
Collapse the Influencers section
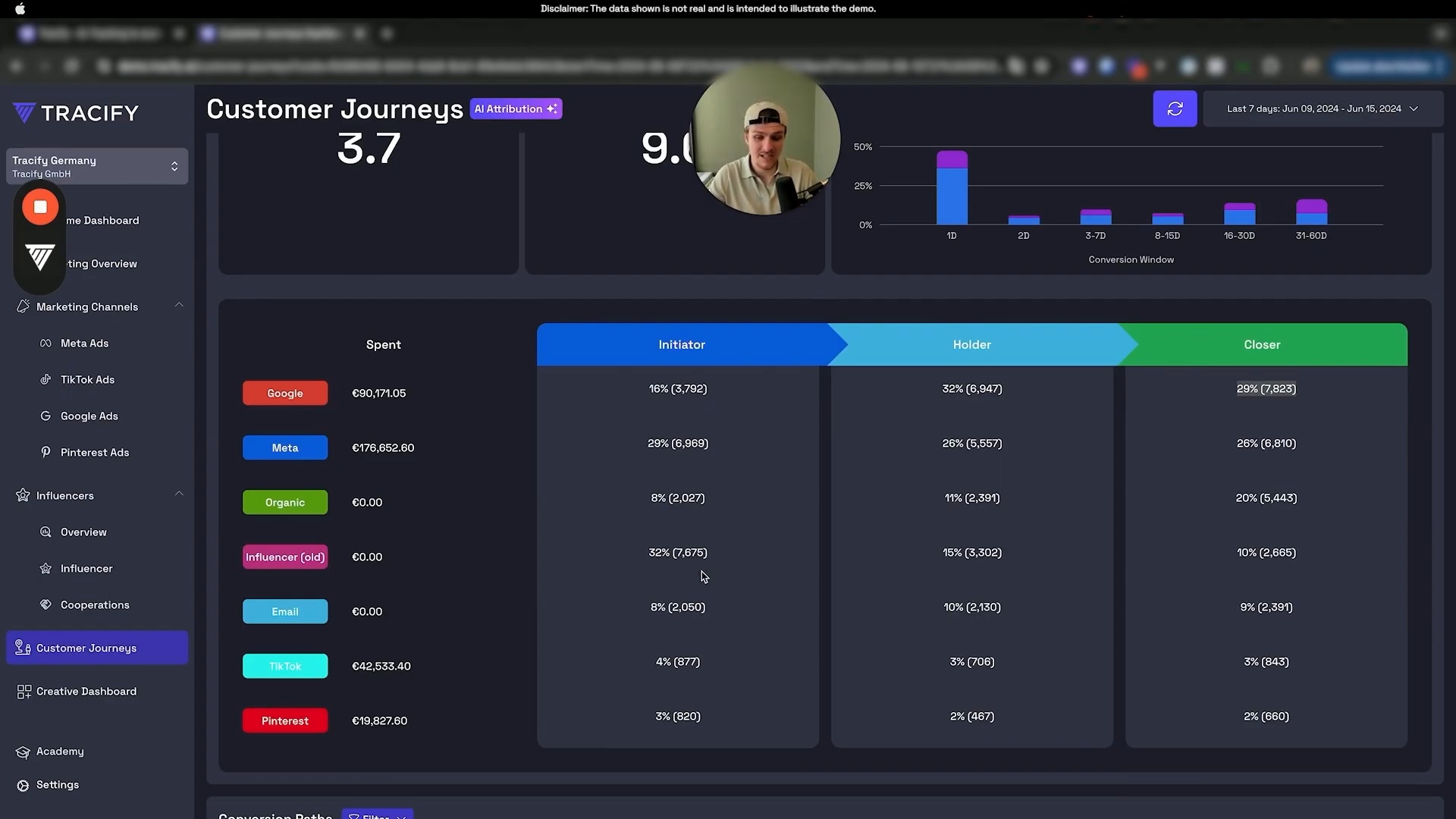(x=179, y=494)
